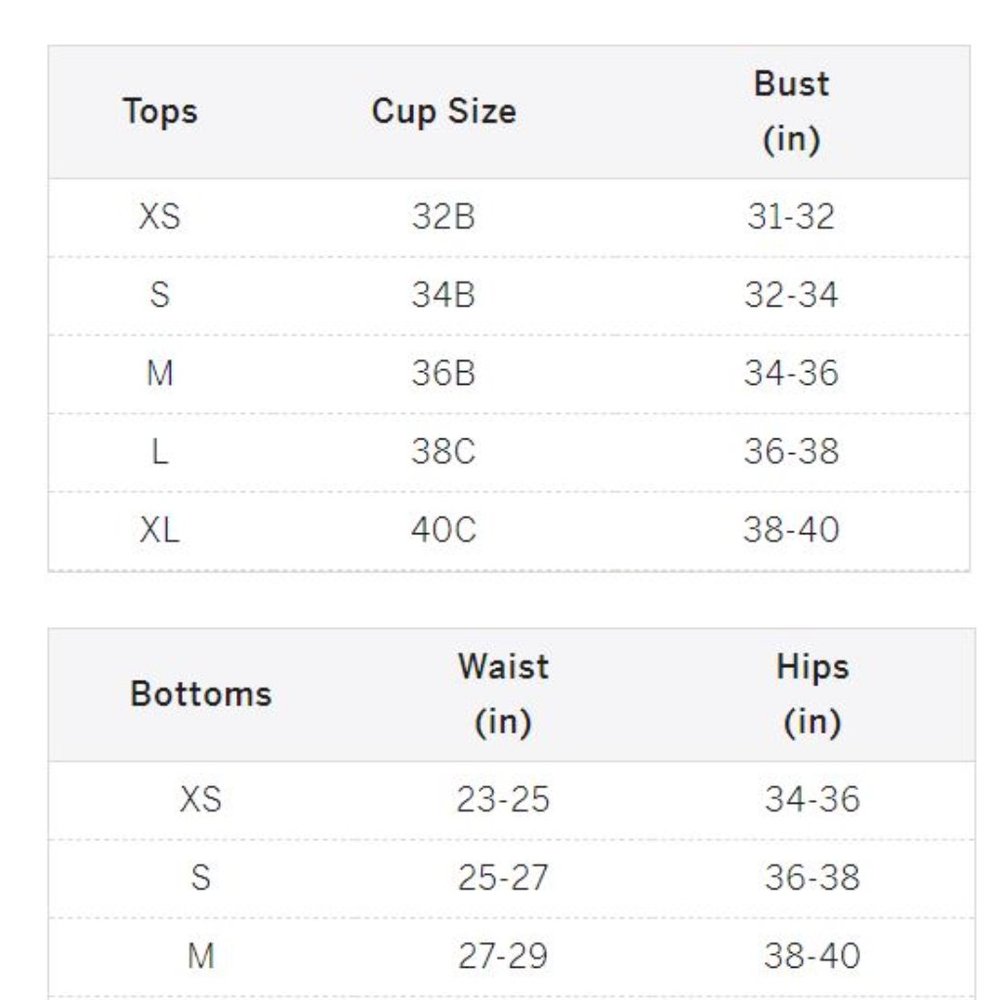
Task: Click the 32B cup size cell
Action: (x=443, y=217)
